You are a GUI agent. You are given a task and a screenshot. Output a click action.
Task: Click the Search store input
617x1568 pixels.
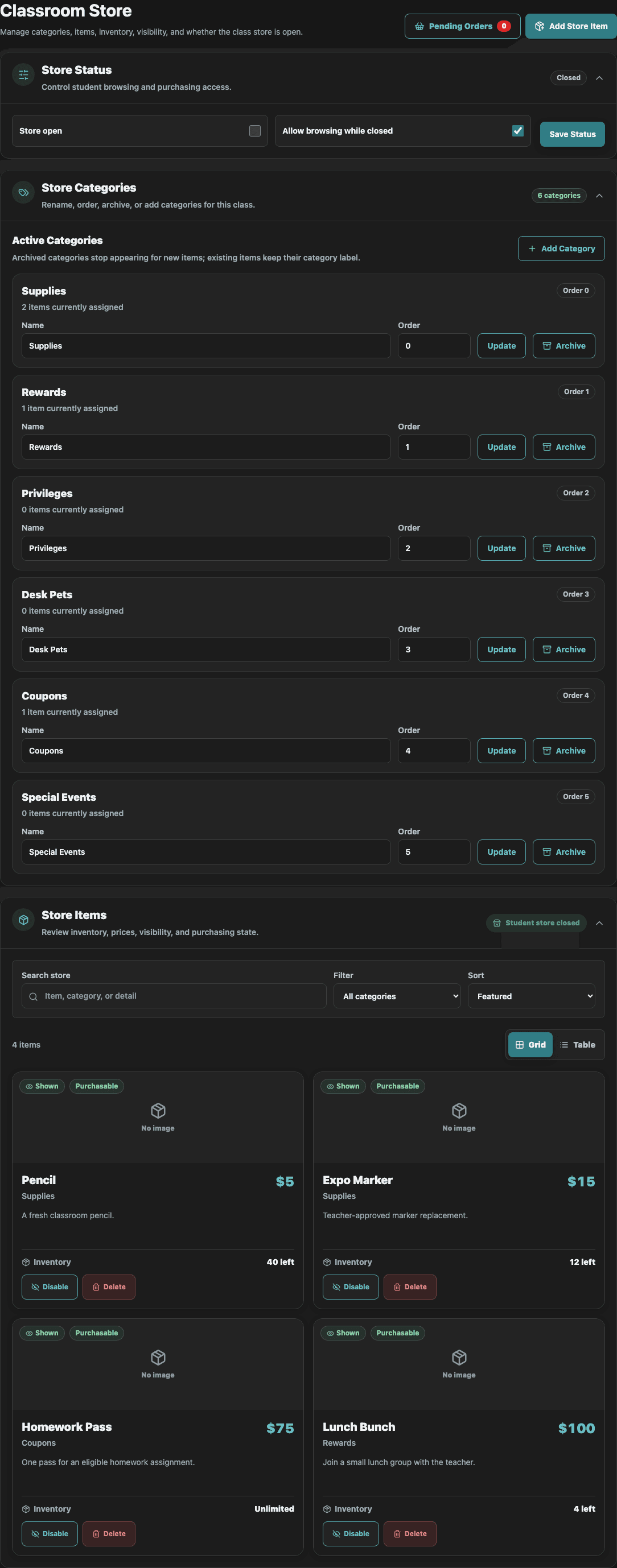[174, 996]
